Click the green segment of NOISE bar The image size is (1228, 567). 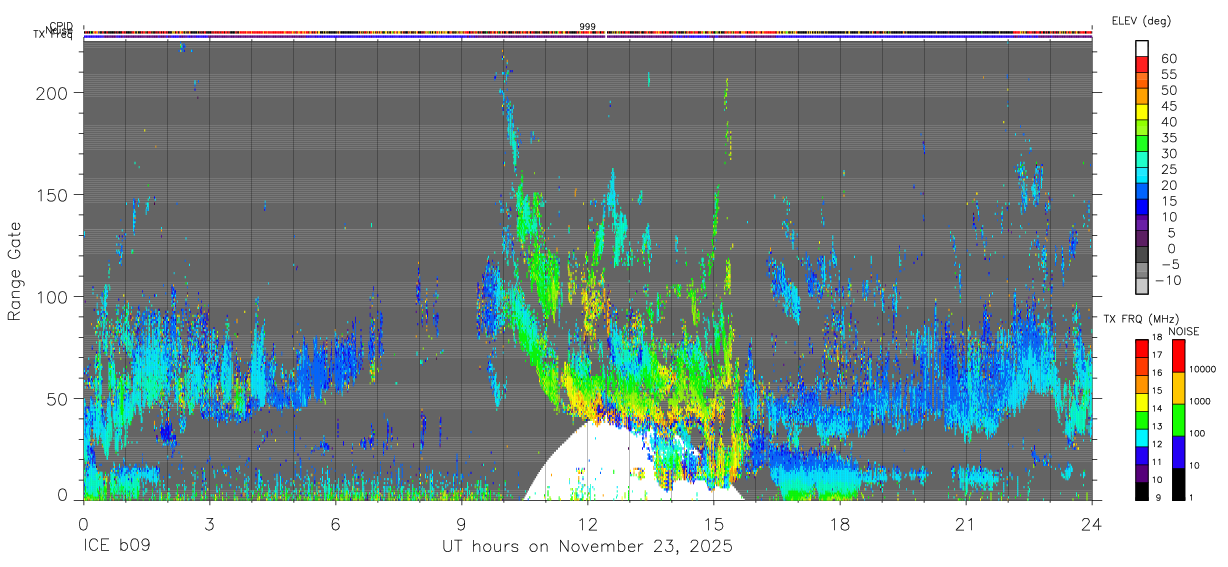point(1178,420)
